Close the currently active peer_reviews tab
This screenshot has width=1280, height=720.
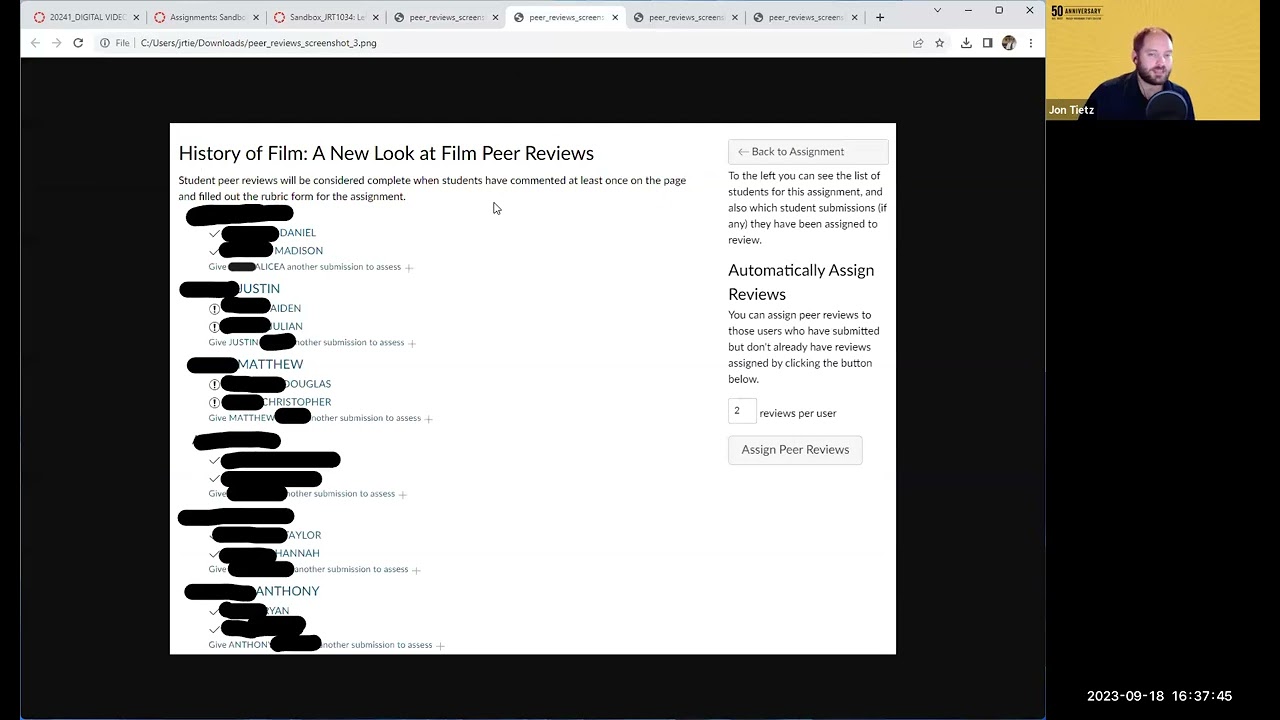tap(615, 17)
